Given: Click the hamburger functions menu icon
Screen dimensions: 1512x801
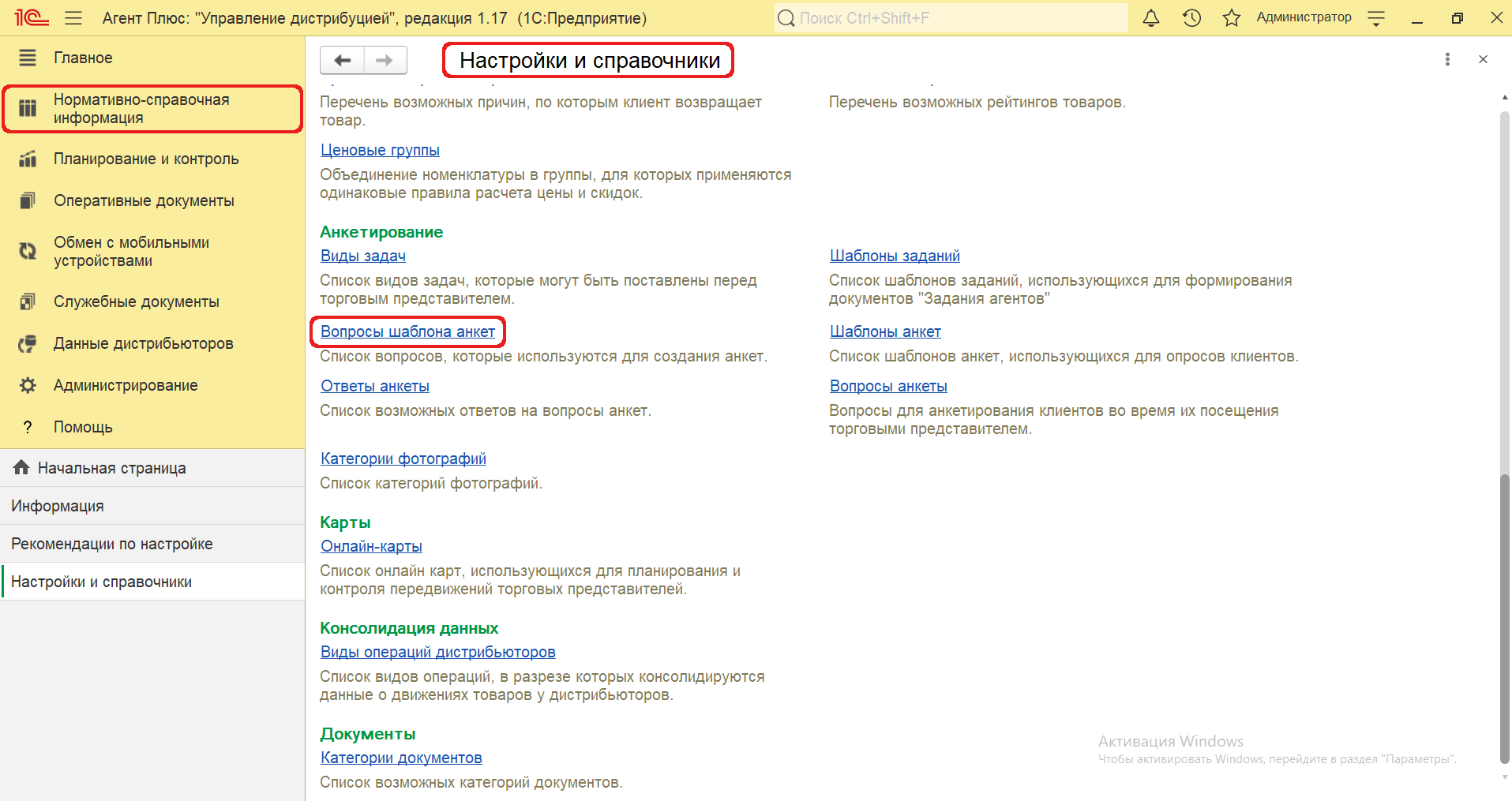Looking at the screenshot, I should (x=73, y=18).
